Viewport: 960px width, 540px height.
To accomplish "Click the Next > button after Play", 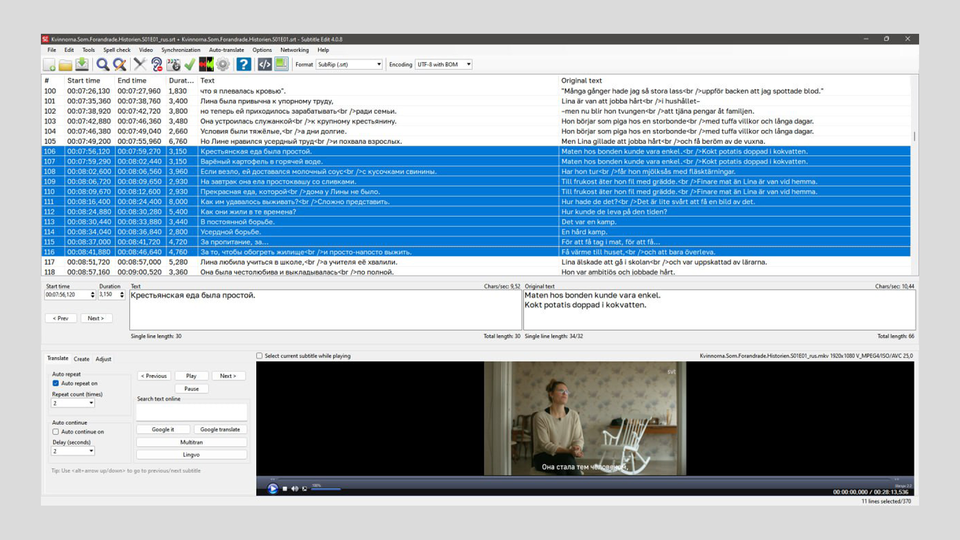I will tap(228, 376).
